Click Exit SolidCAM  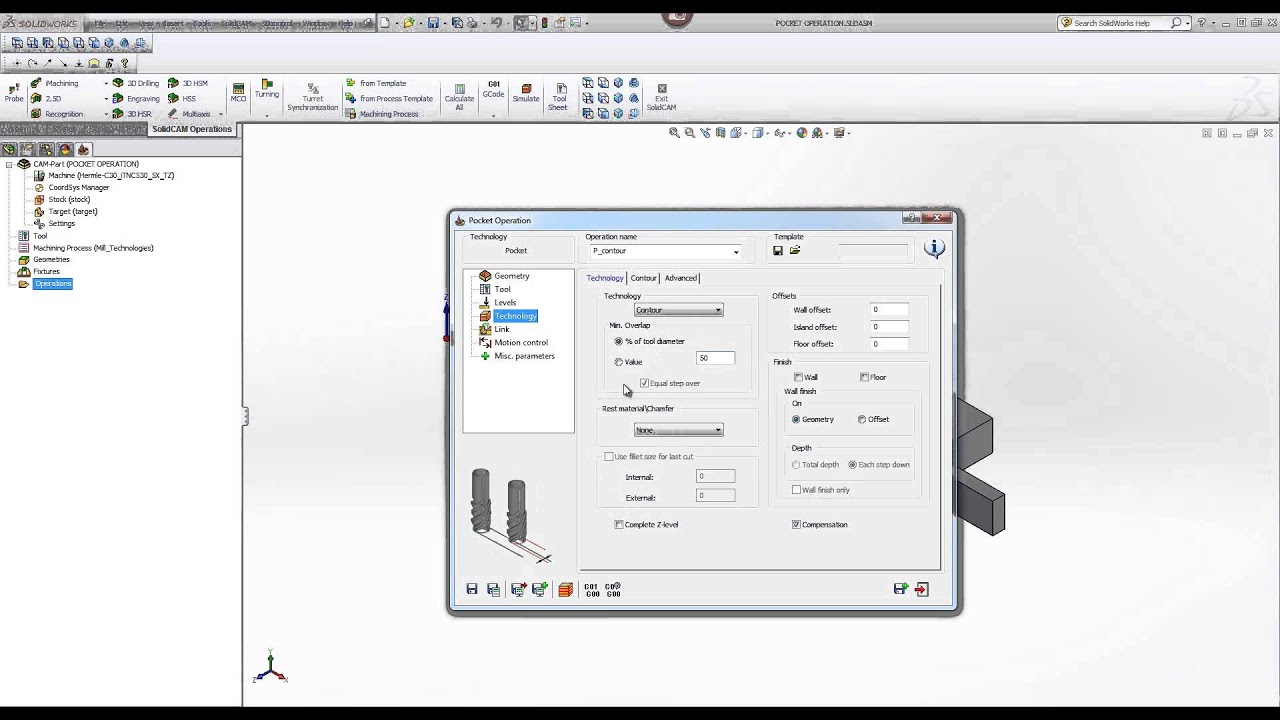[x=661, y=97]
